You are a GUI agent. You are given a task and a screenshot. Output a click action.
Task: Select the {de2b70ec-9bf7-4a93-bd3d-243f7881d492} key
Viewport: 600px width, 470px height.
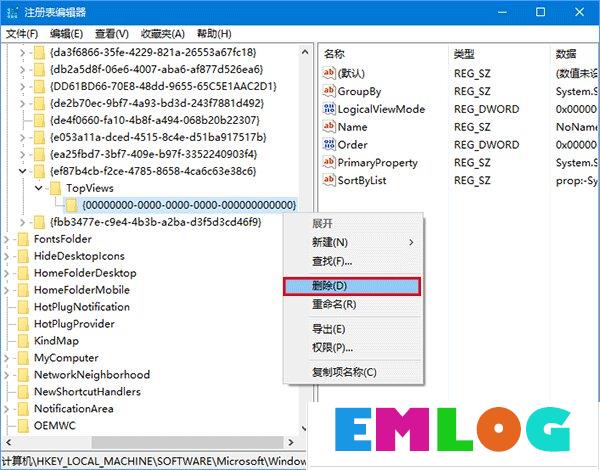(x=157, y=103)
